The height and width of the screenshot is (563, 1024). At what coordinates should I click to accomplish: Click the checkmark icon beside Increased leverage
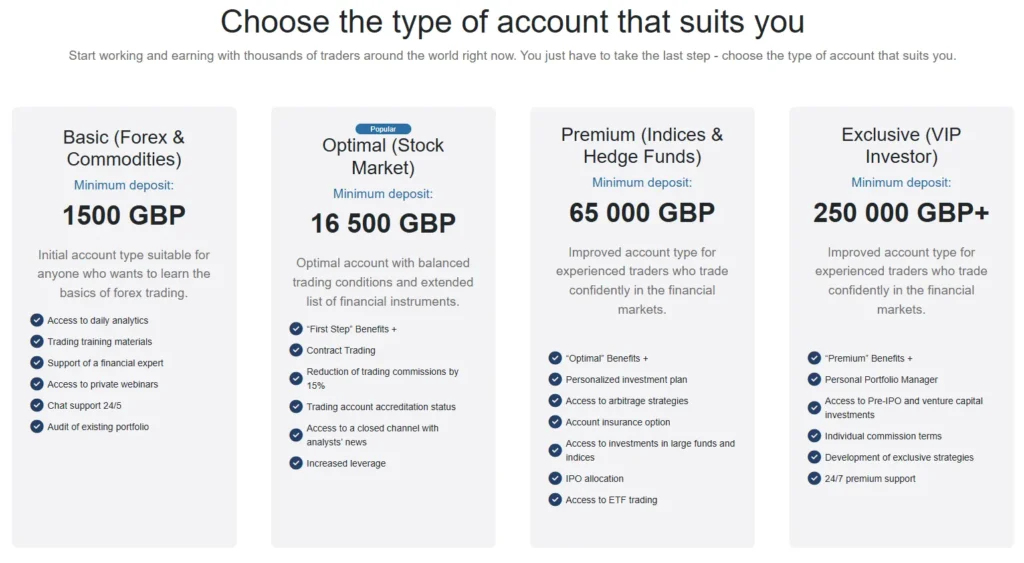296,463
